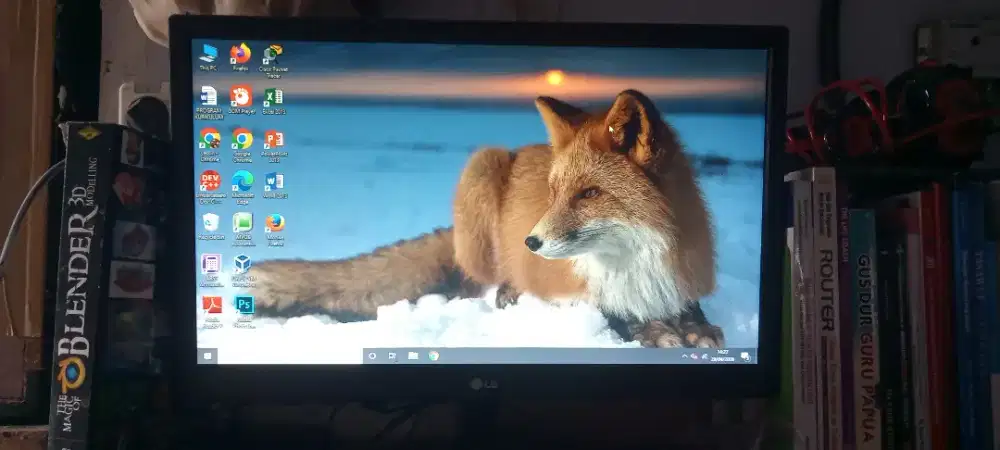This screenshot has width=1000, height=450.
Task: Open Task View from the taskbar
Action: [x=391, y=355]
